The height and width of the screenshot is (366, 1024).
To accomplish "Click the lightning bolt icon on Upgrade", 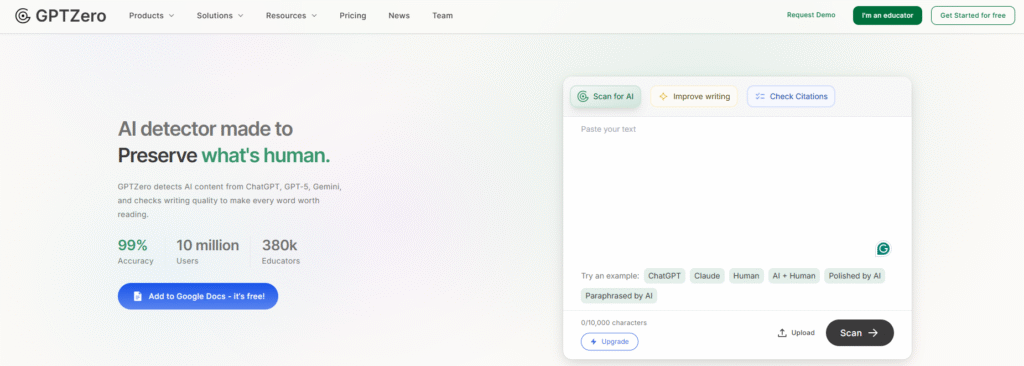I will (x=593, y=342).
